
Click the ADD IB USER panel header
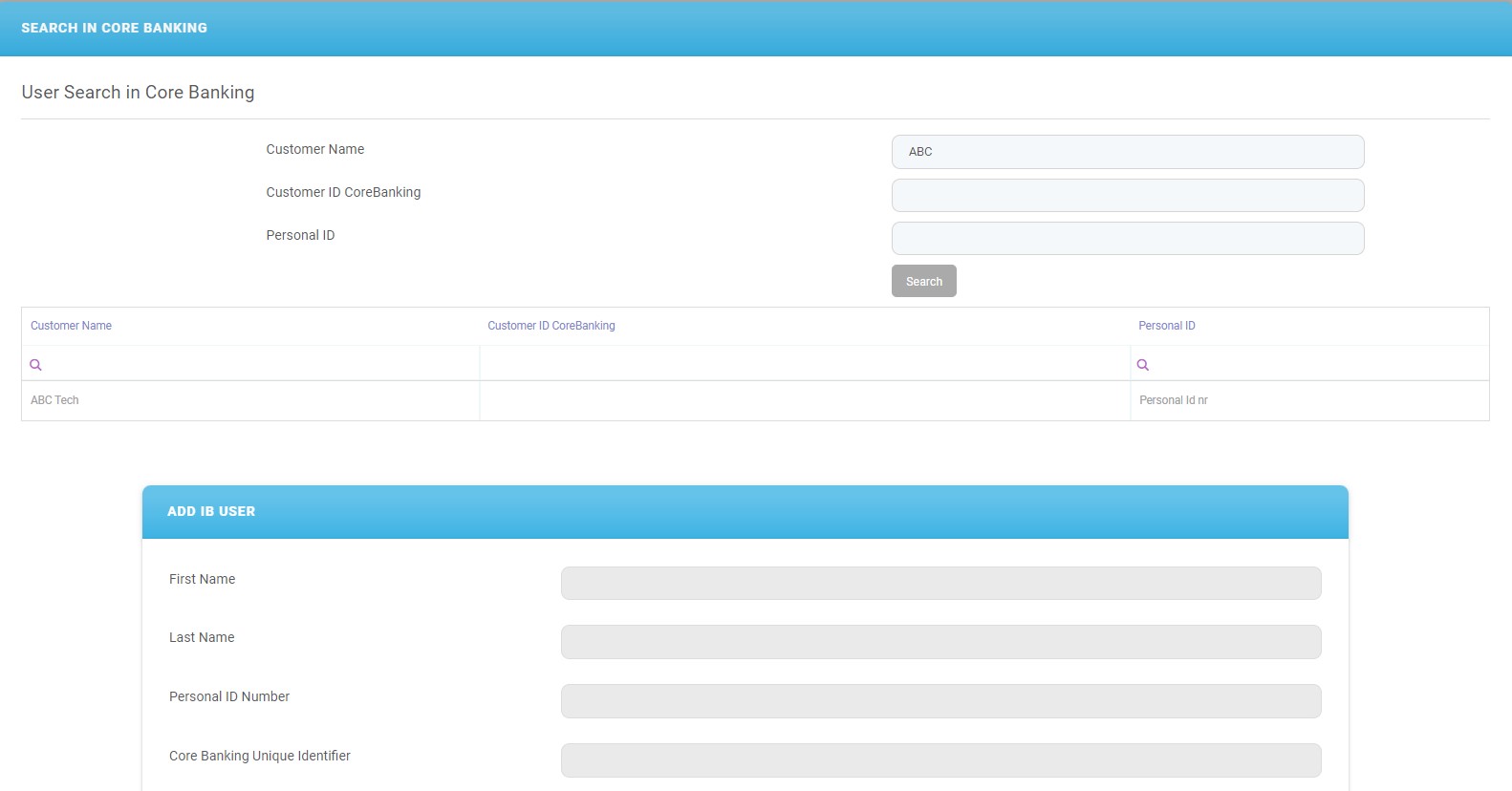click(x=211, y=511)
